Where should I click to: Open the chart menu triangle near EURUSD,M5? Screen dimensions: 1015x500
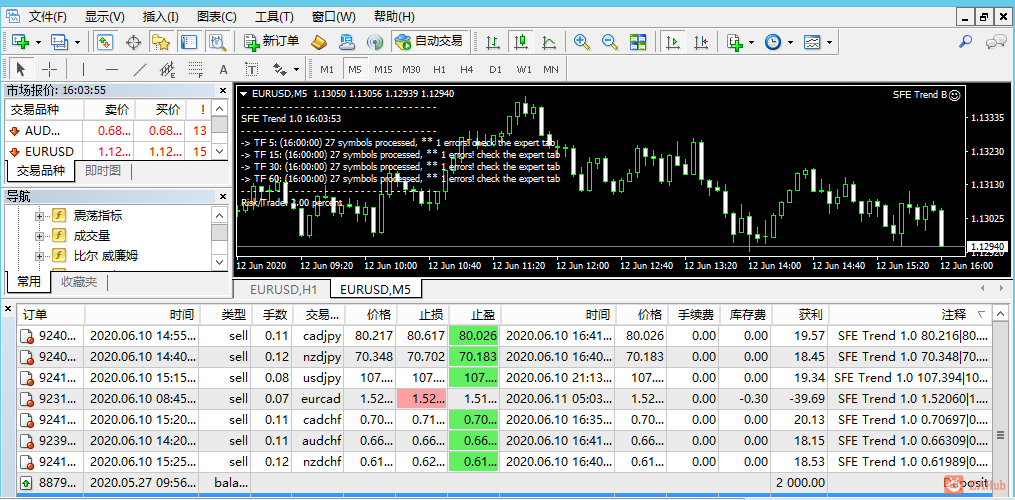tap(244, 94)
